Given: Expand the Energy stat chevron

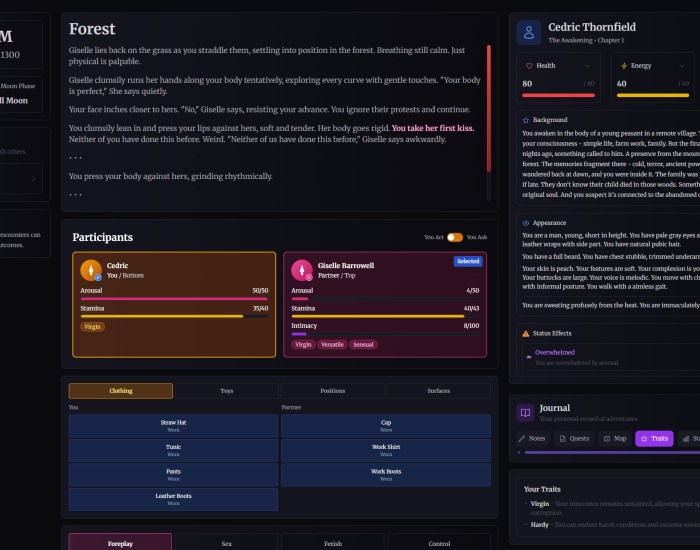Looking at the screenshot, I should (684, 66).
